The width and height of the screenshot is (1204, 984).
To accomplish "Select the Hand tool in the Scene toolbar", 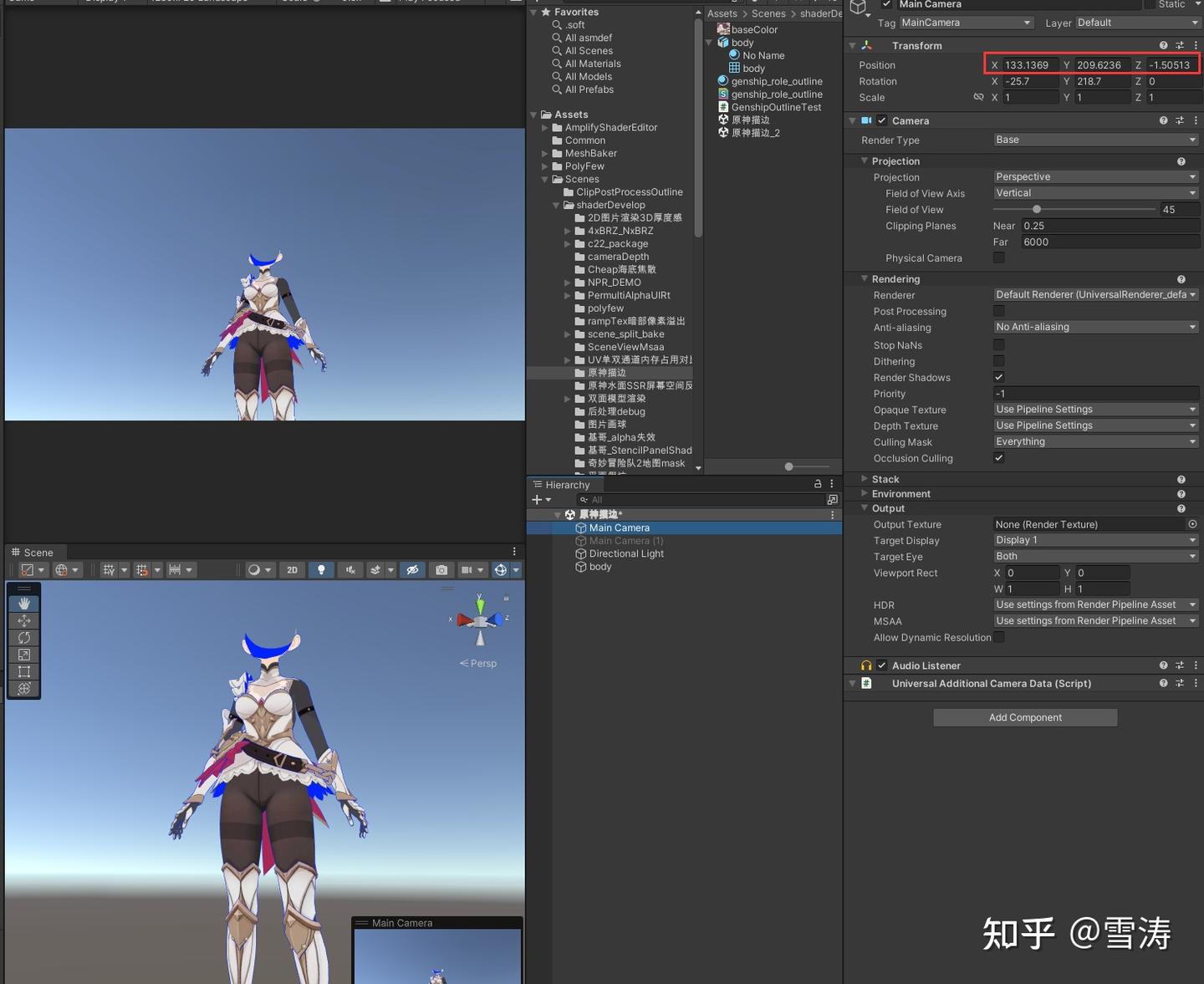I will coord(23,603).
